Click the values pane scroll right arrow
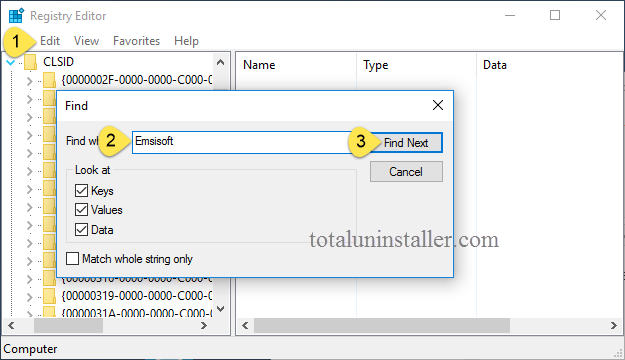625x360 pixels. pos(614,325)
